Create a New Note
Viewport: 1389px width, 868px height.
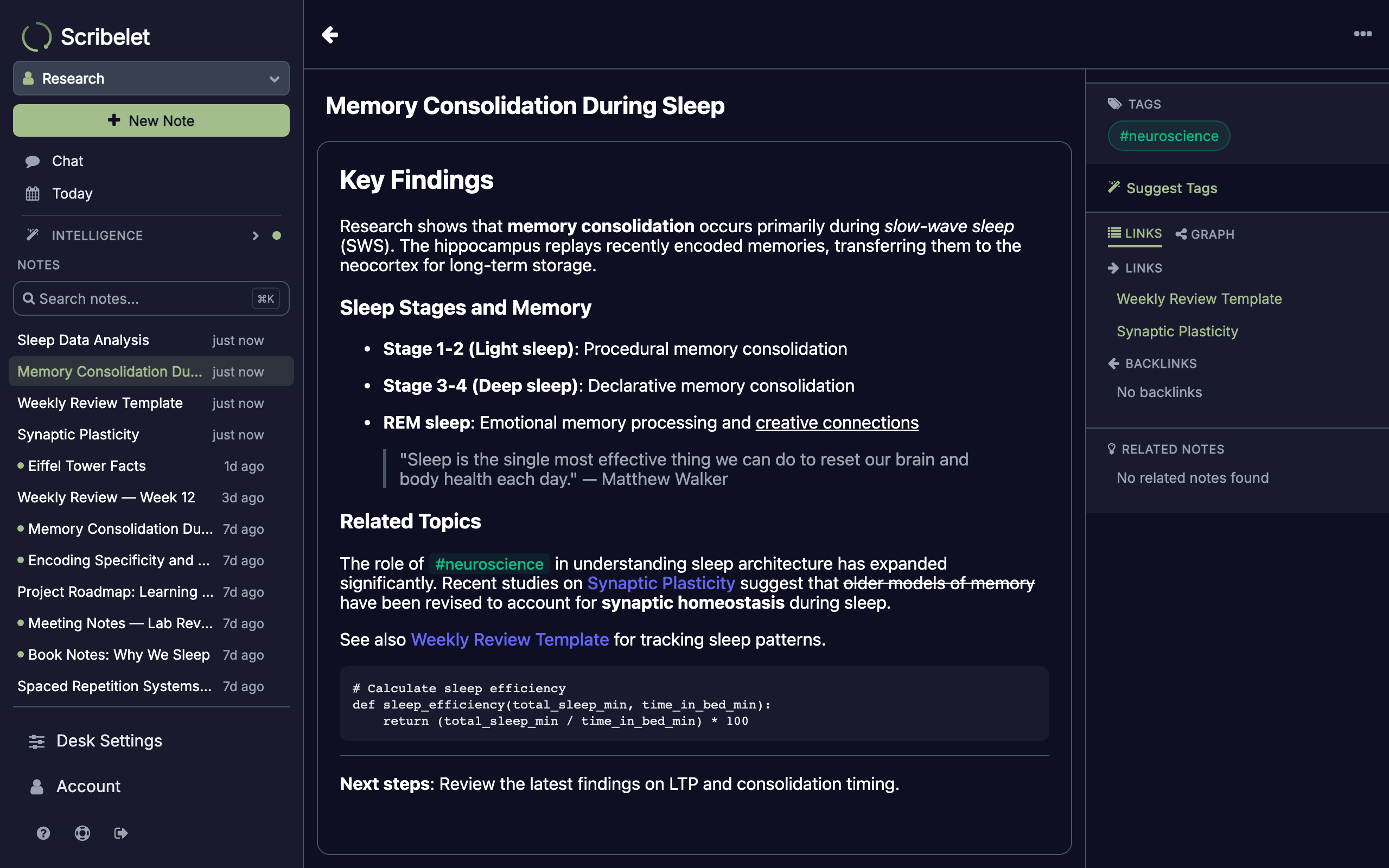151,120
